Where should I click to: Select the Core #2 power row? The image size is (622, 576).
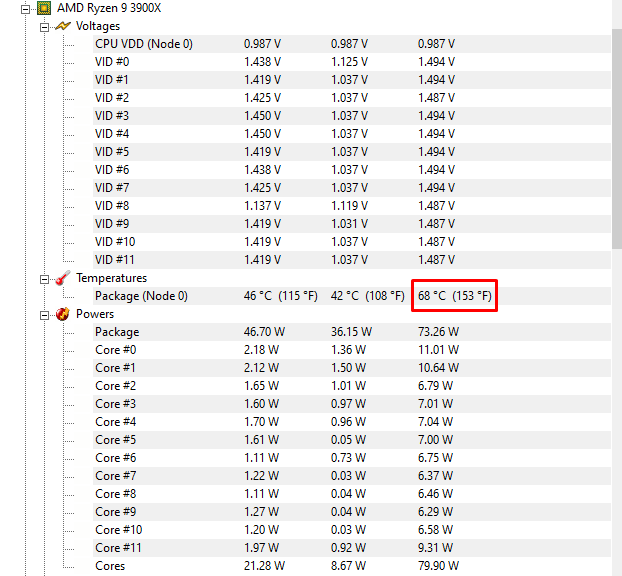pyautogui.click(x=352, y=386)
